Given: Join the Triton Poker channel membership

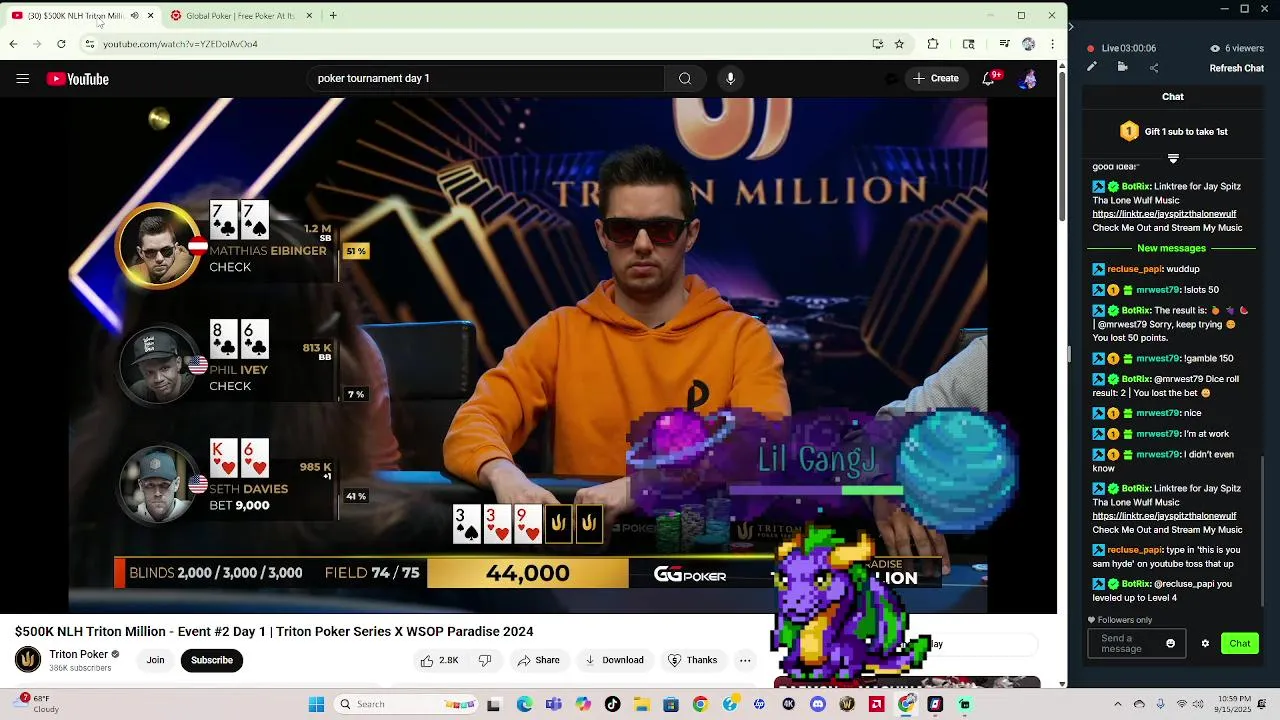Looking at the screenshot, I should tap(156, 660).
